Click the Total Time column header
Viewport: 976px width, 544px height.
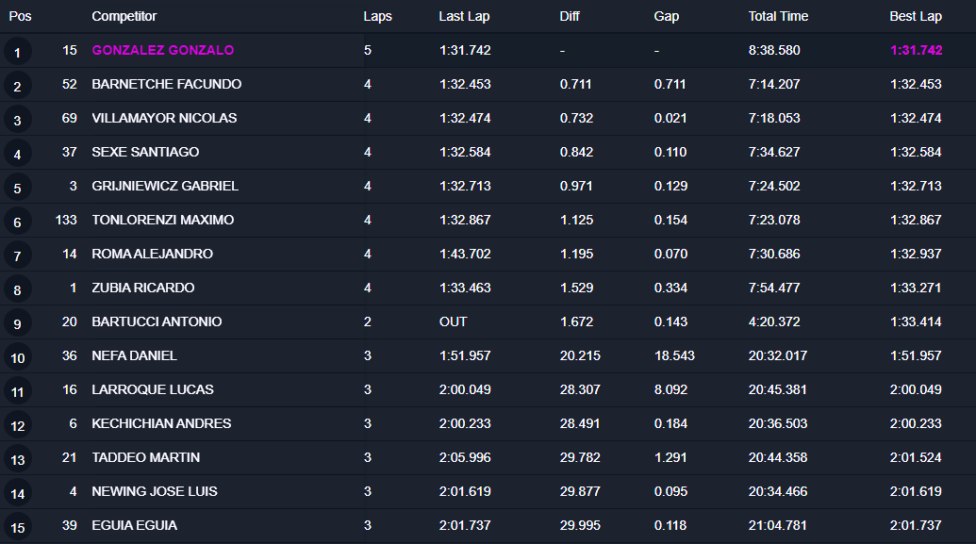click(x=778, y=16)
